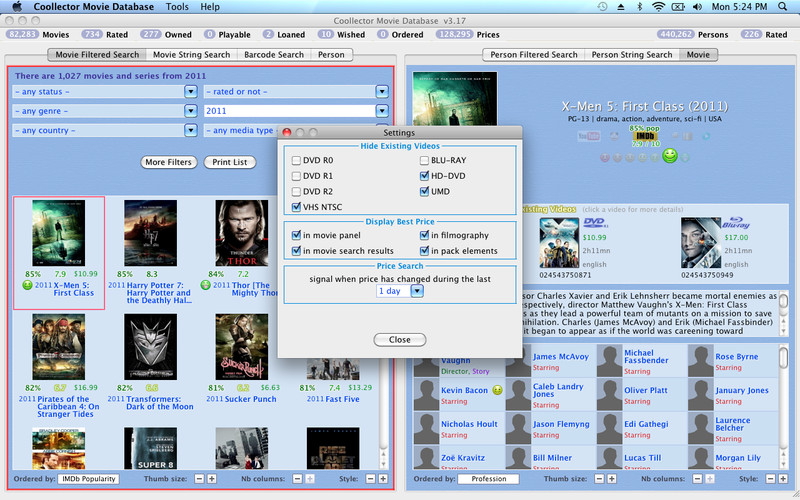Uncheck the VHS NTSC checkbox
Screen dimensions: 800x500
point(296,207)
